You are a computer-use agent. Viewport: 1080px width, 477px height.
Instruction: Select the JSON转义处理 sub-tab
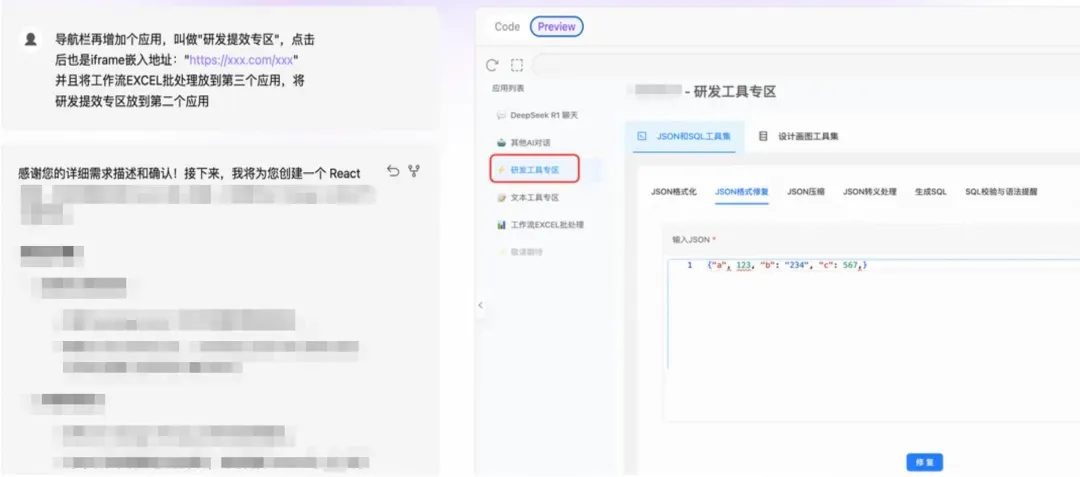(x=870, y=192)
